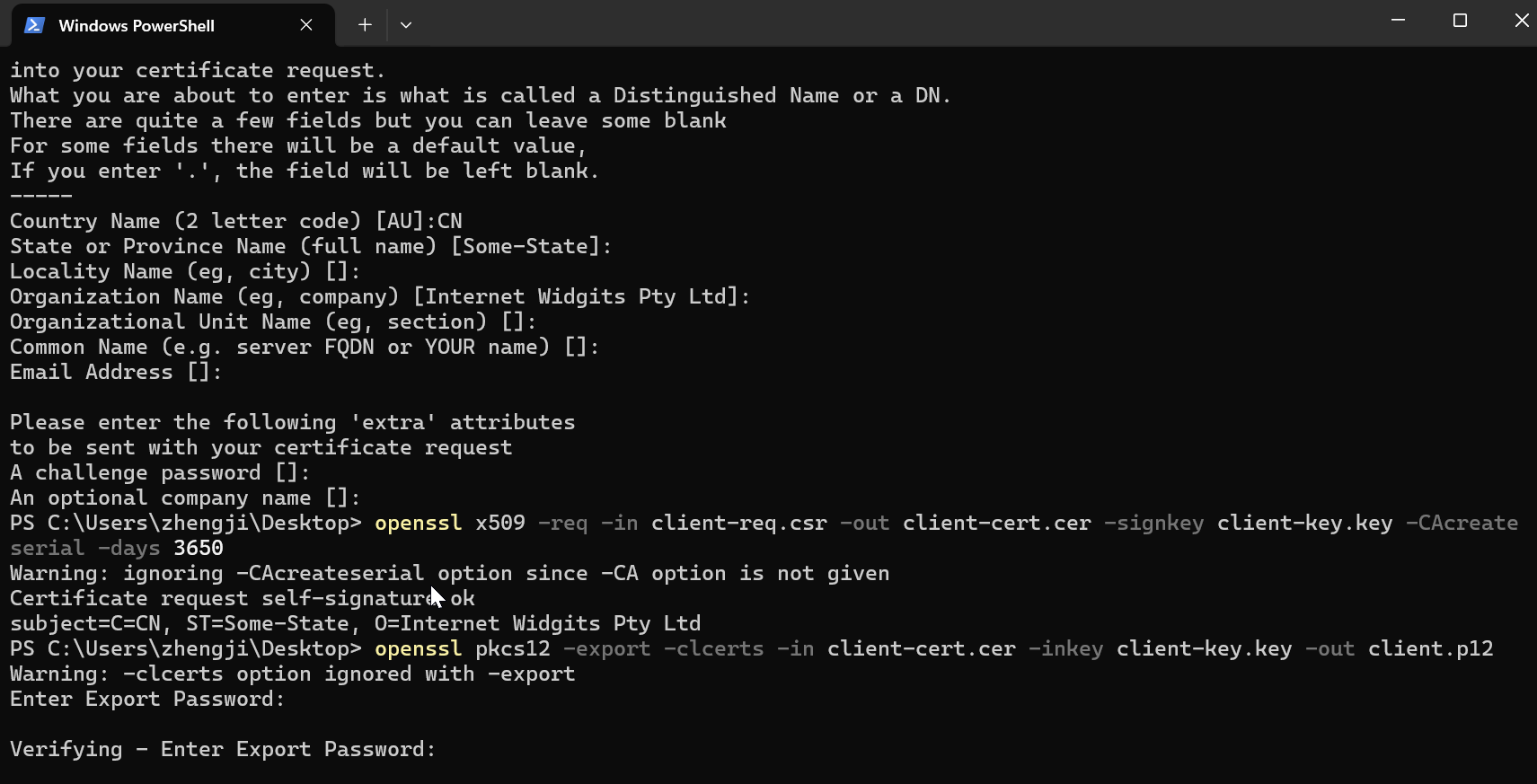Click the -CAcreateserial warning message line
Screen dimensions: 1537x784
449,573
